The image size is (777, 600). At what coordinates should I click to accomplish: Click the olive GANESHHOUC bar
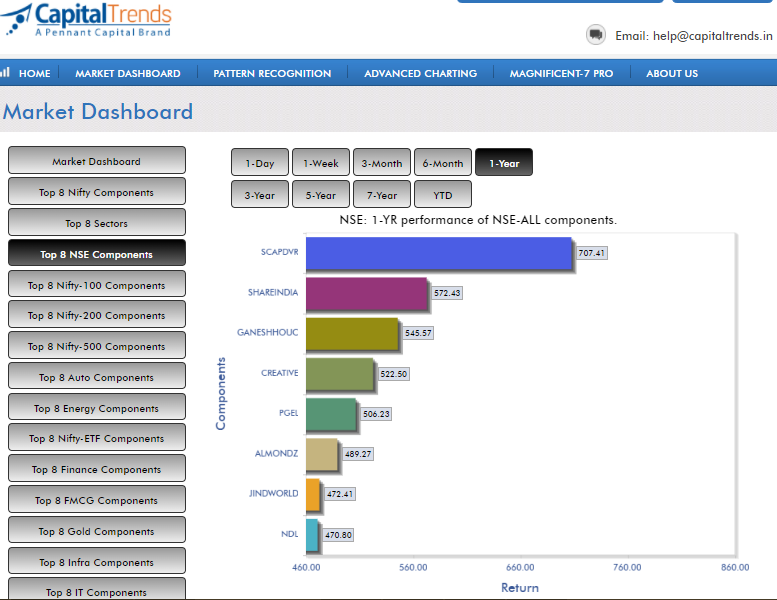point(352,334)
